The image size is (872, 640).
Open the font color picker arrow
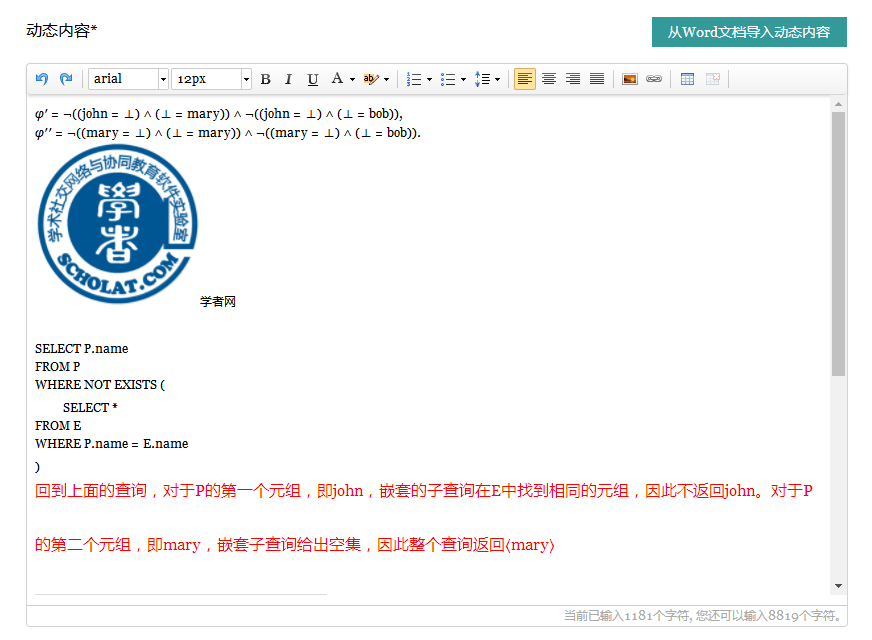pos(352,79)
